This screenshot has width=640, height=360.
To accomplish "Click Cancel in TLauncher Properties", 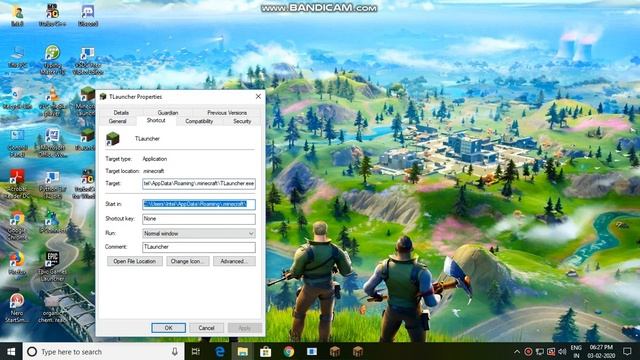I will point(206,328).
